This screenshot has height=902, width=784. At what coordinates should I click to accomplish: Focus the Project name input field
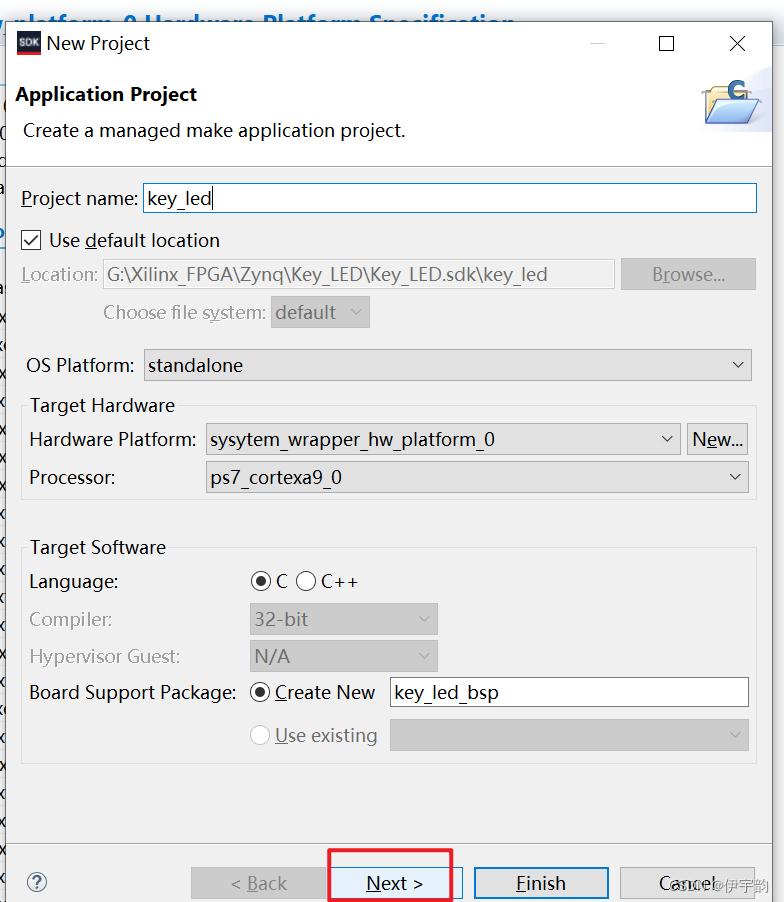coord(450,198)
